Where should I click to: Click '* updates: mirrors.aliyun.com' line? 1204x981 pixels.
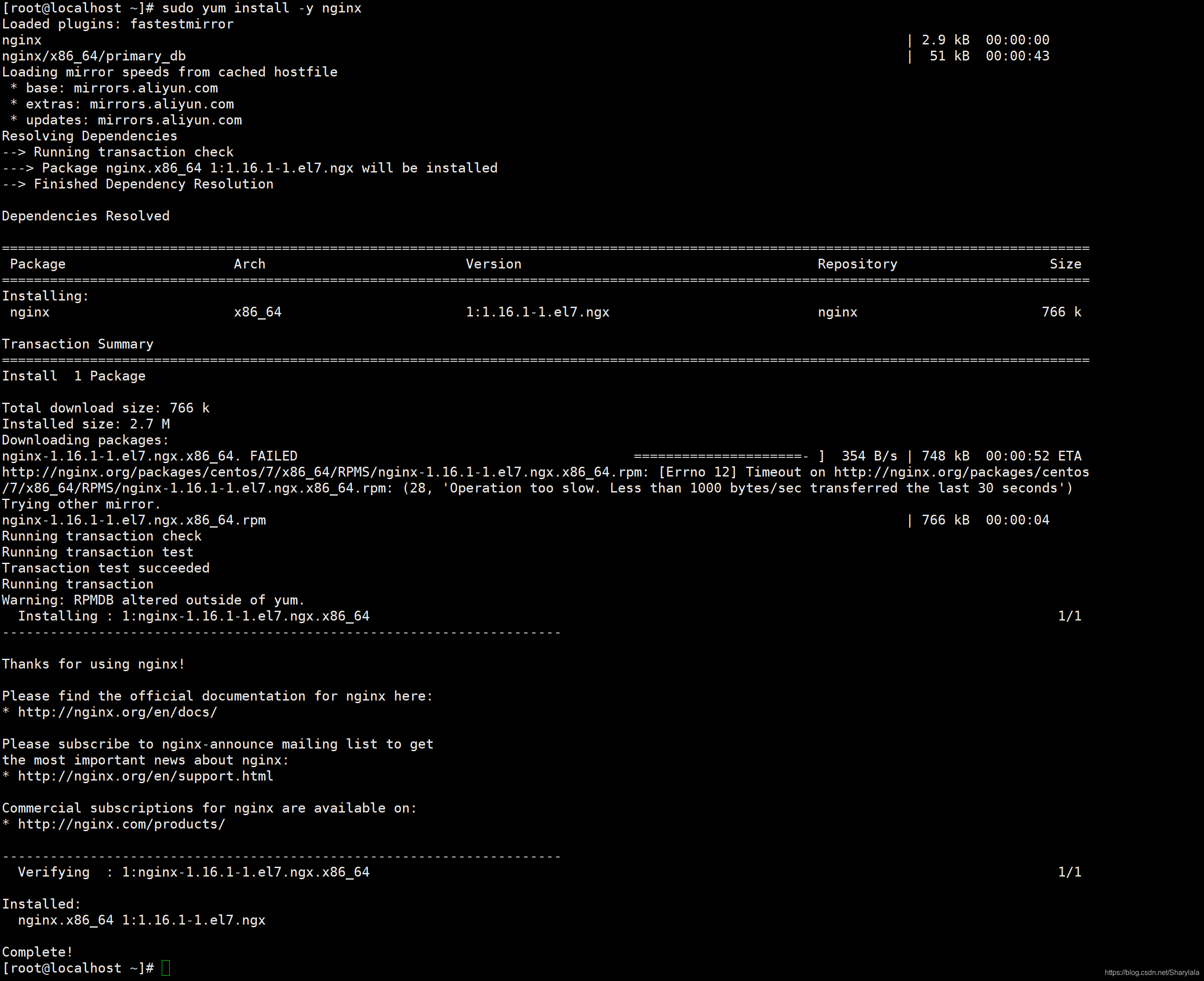(x=125, y=120)
